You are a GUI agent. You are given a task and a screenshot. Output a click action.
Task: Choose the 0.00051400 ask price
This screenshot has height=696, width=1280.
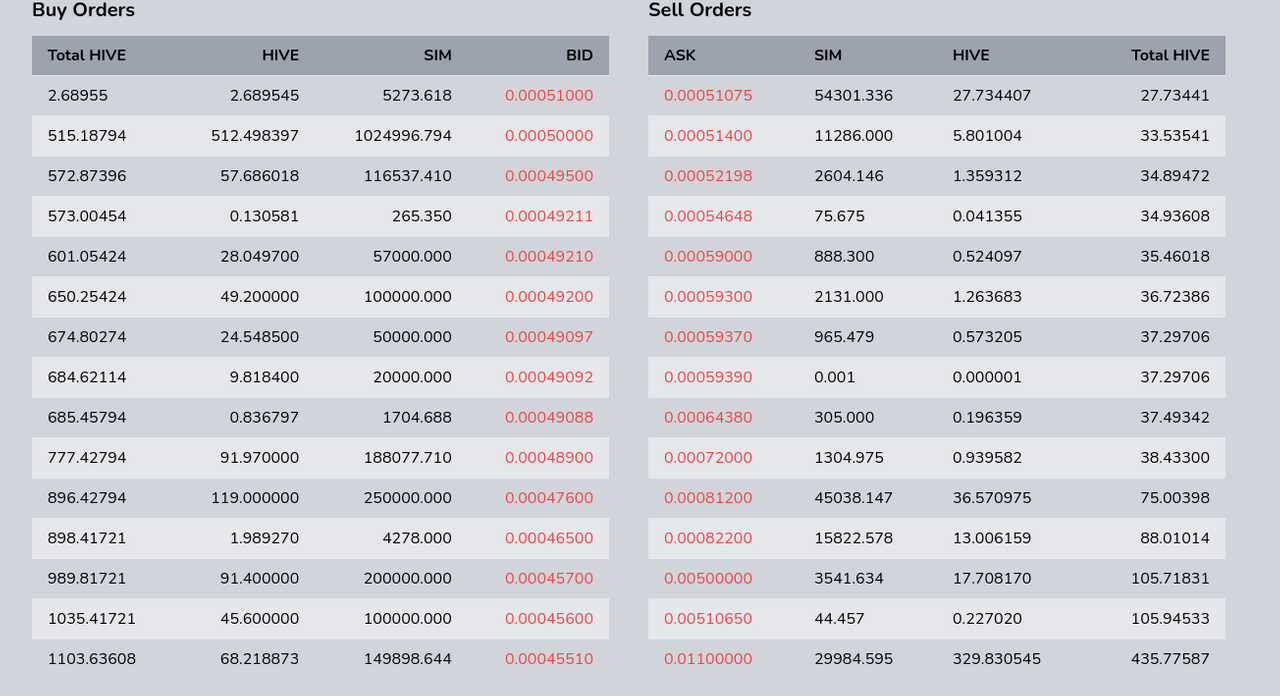(x=708, y=136)
